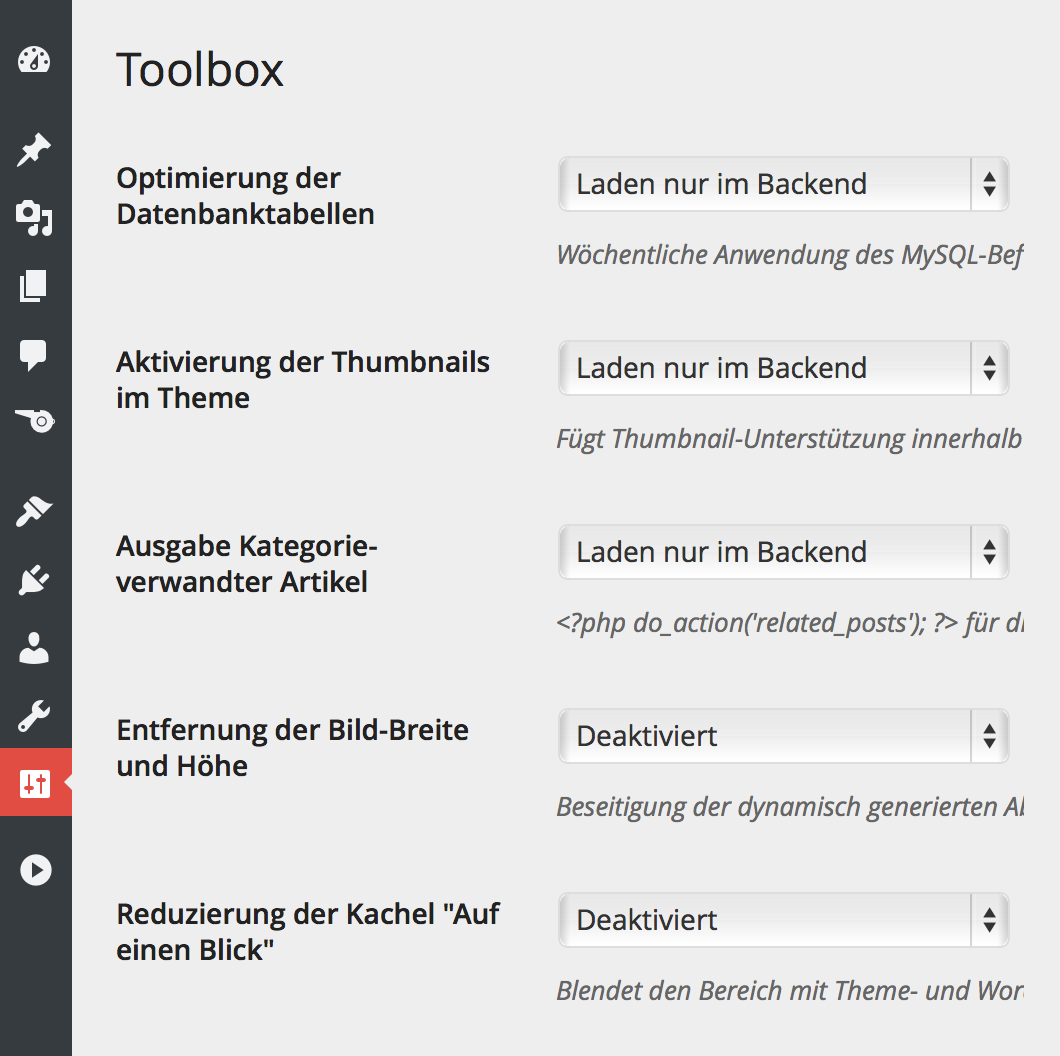
Task: Open the Tools wrench icon
Action: tap(34, 716)
